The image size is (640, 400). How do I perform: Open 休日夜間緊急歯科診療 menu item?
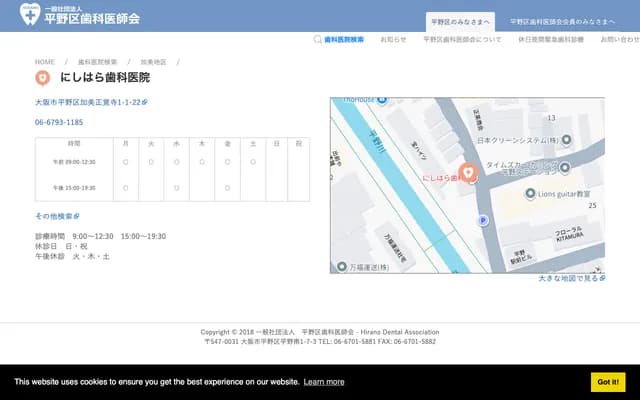(551, 40)
